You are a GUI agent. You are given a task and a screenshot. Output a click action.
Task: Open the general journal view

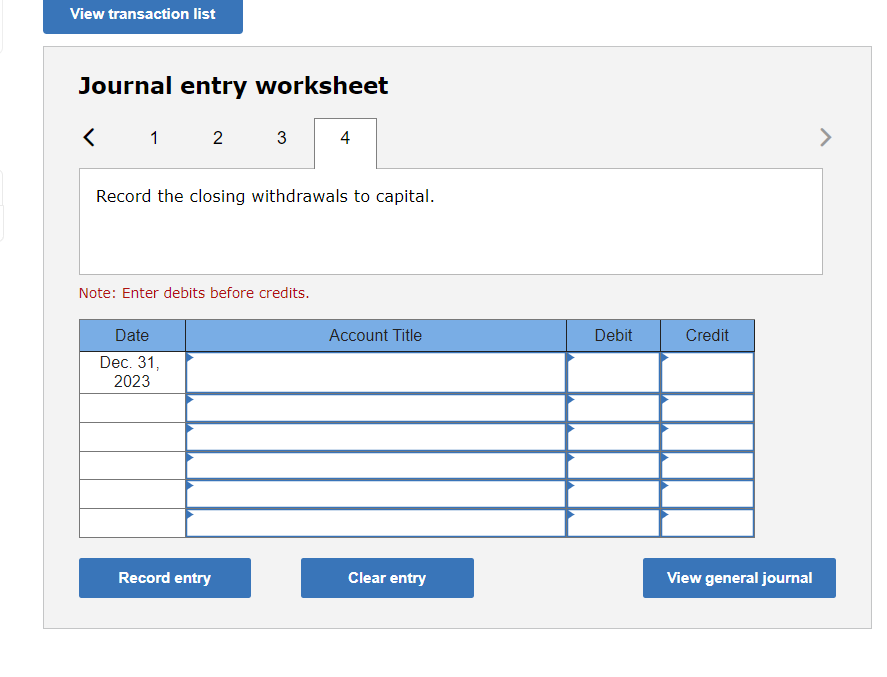pyautogui.click(x=739, y=578)
